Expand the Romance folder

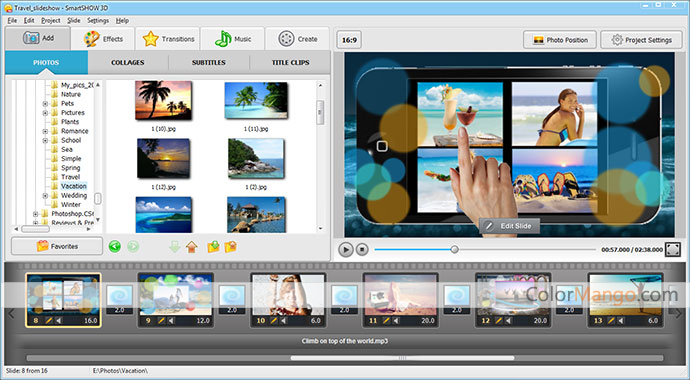[x=45, y=132]
